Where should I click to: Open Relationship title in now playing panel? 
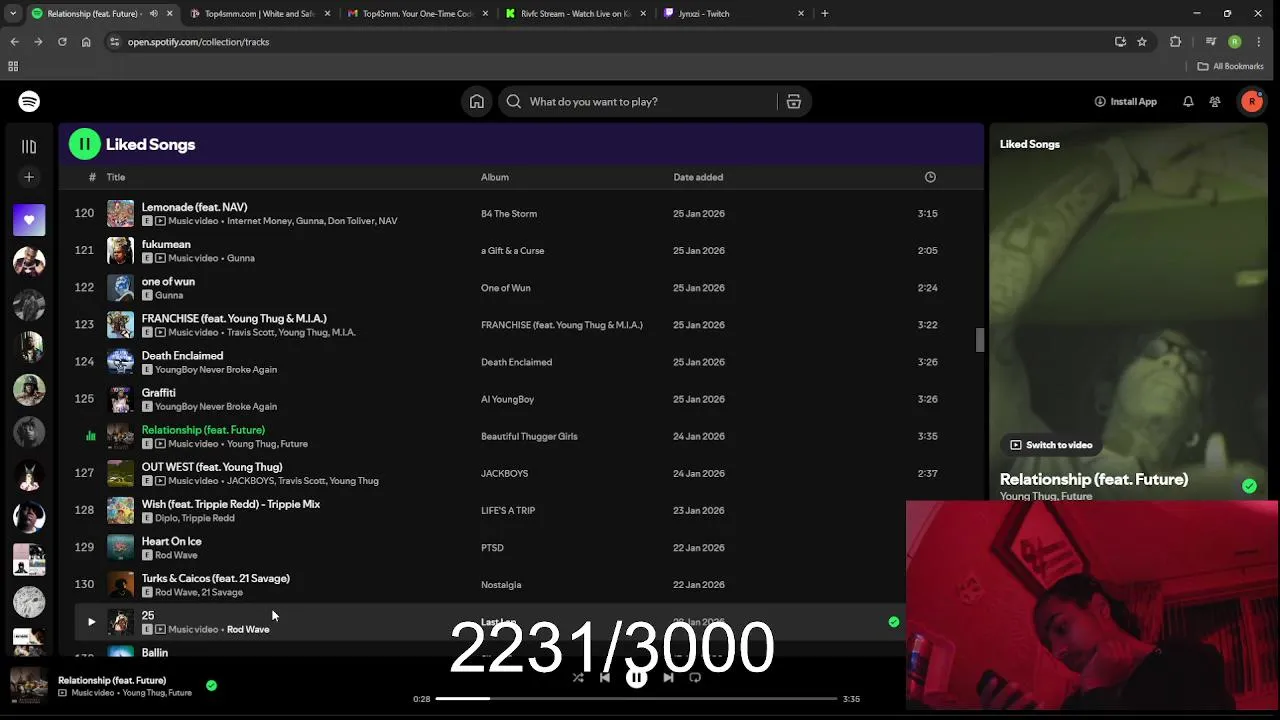(1094, 479)
